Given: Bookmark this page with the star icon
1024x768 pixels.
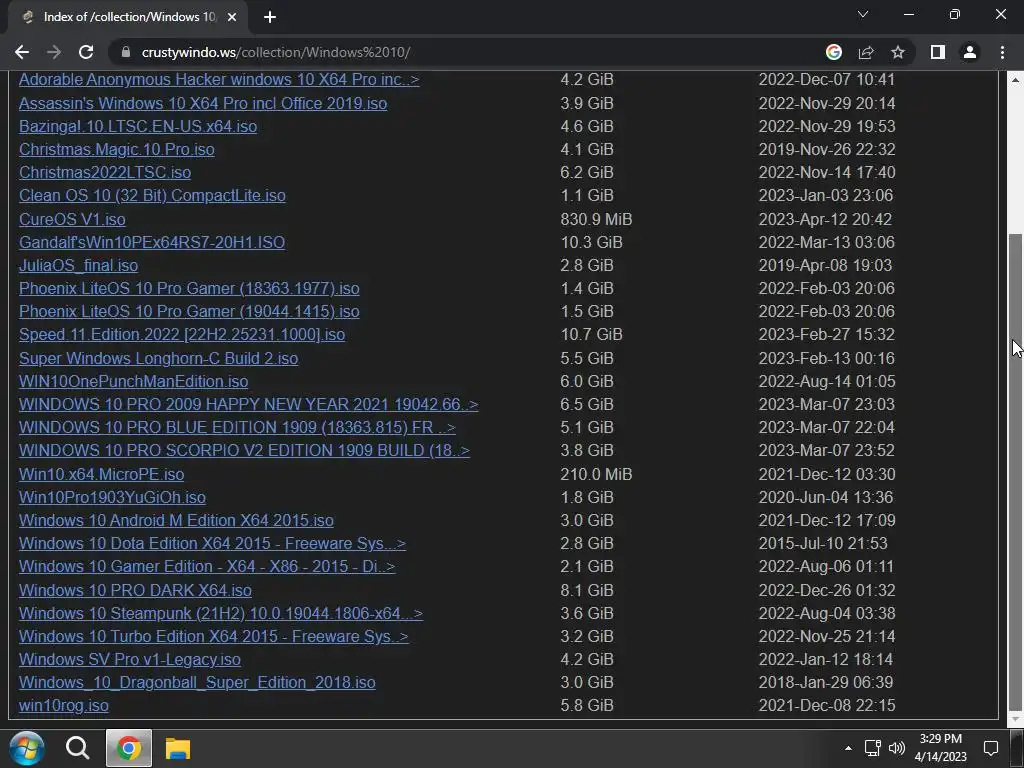Looking at the screenshot, I should coord(898,52).
